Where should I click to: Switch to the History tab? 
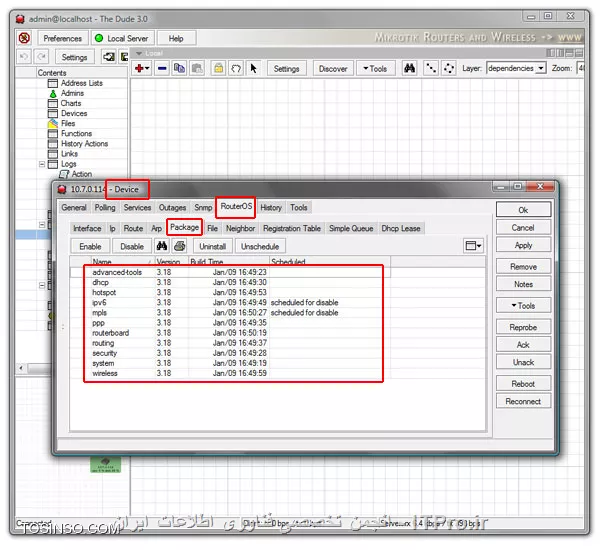coord(271,207)
